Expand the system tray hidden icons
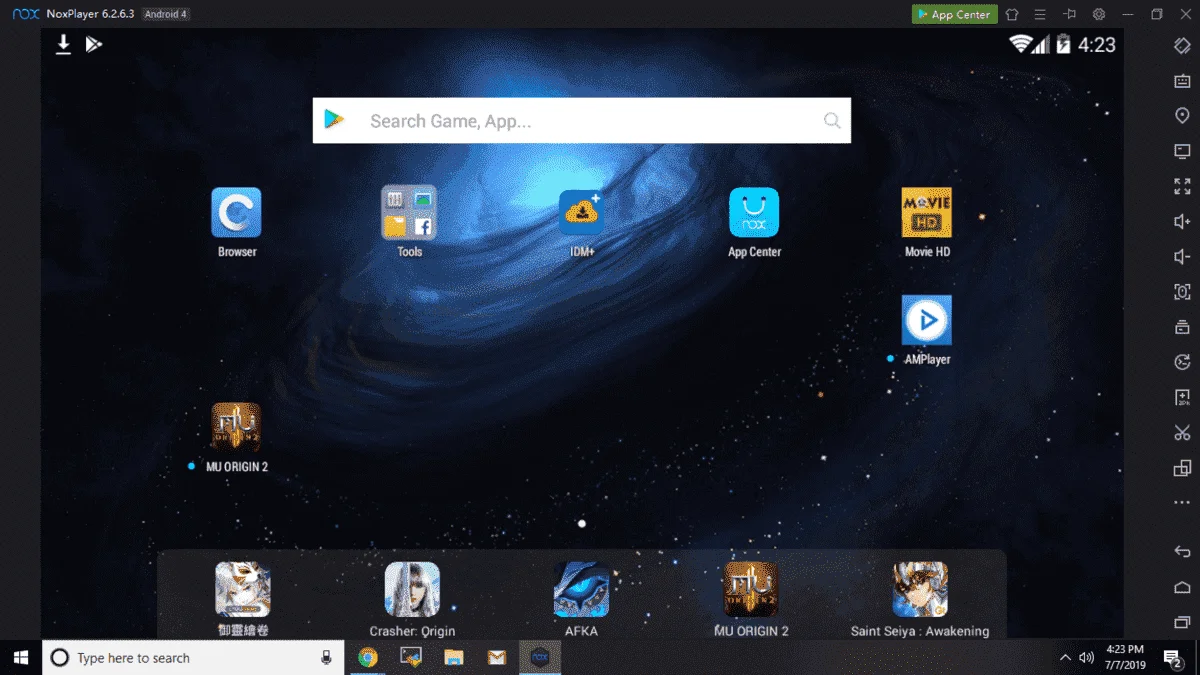The image size is (1200, 675). coord(1066,657)
